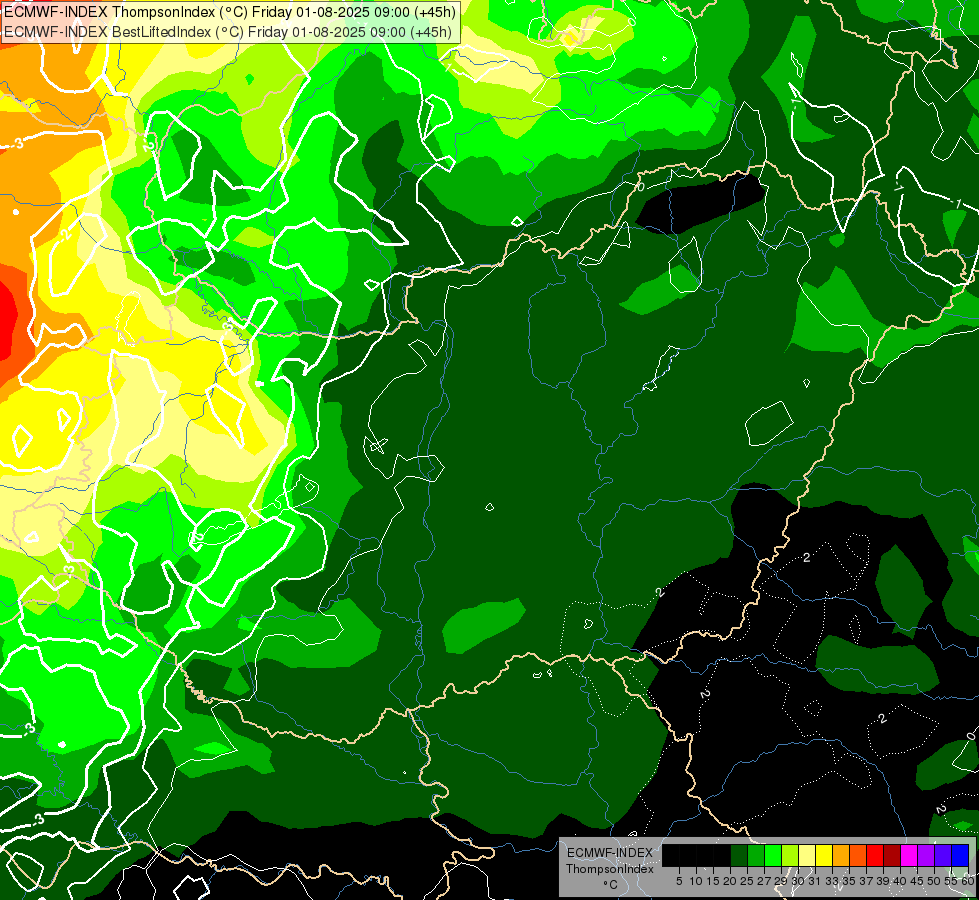Click the legend tick value '20'
This screenshot has height=900, width=979.
730,881
